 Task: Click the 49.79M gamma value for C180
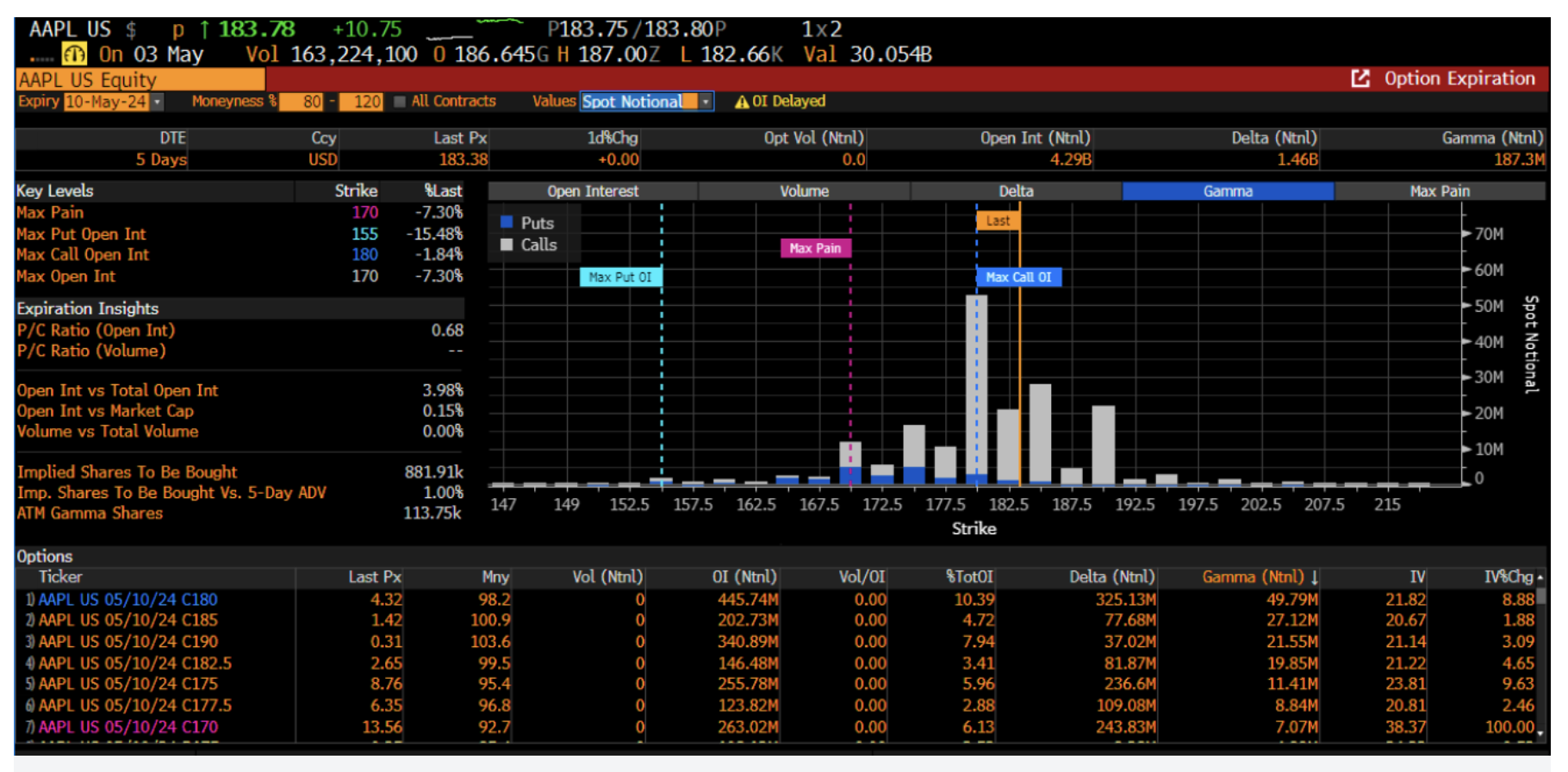pos(1291,600)
